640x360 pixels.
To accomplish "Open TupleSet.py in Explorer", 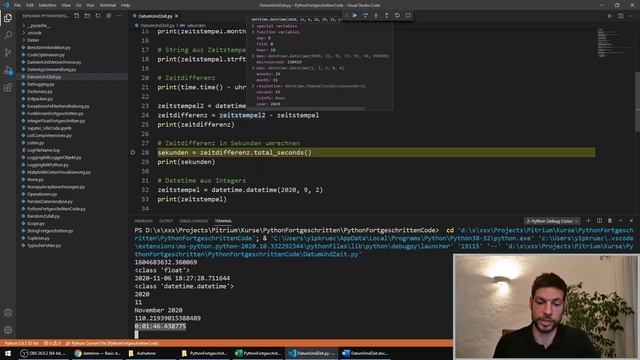I will [38, 238].
